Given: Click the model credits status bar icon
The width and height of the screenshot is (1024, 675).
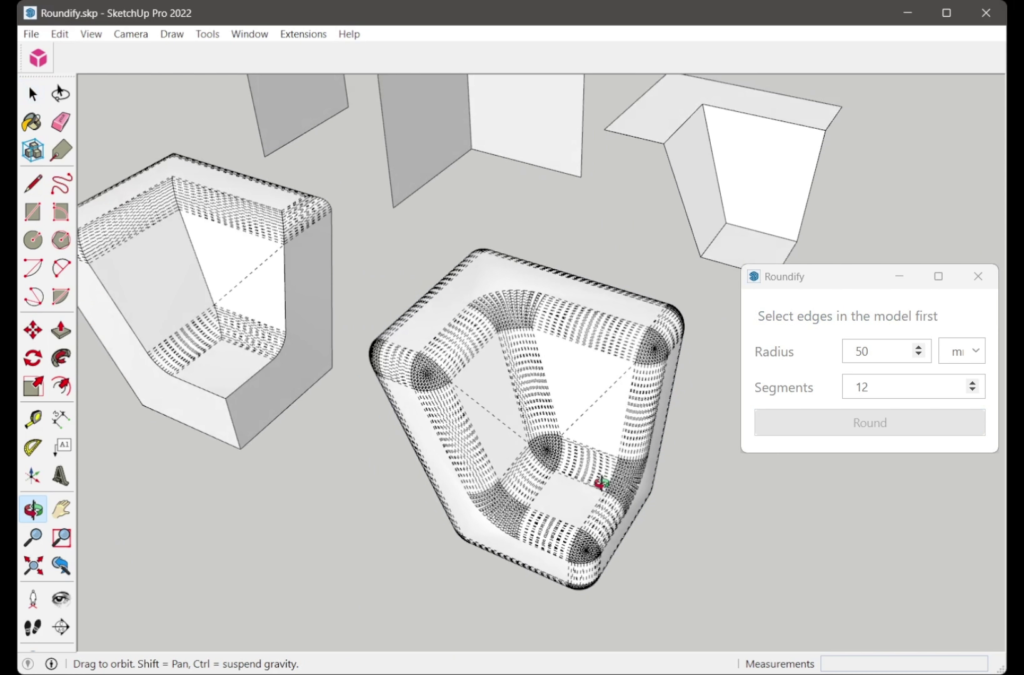Looking at the screenshot, I should click(x=51, y=664).
